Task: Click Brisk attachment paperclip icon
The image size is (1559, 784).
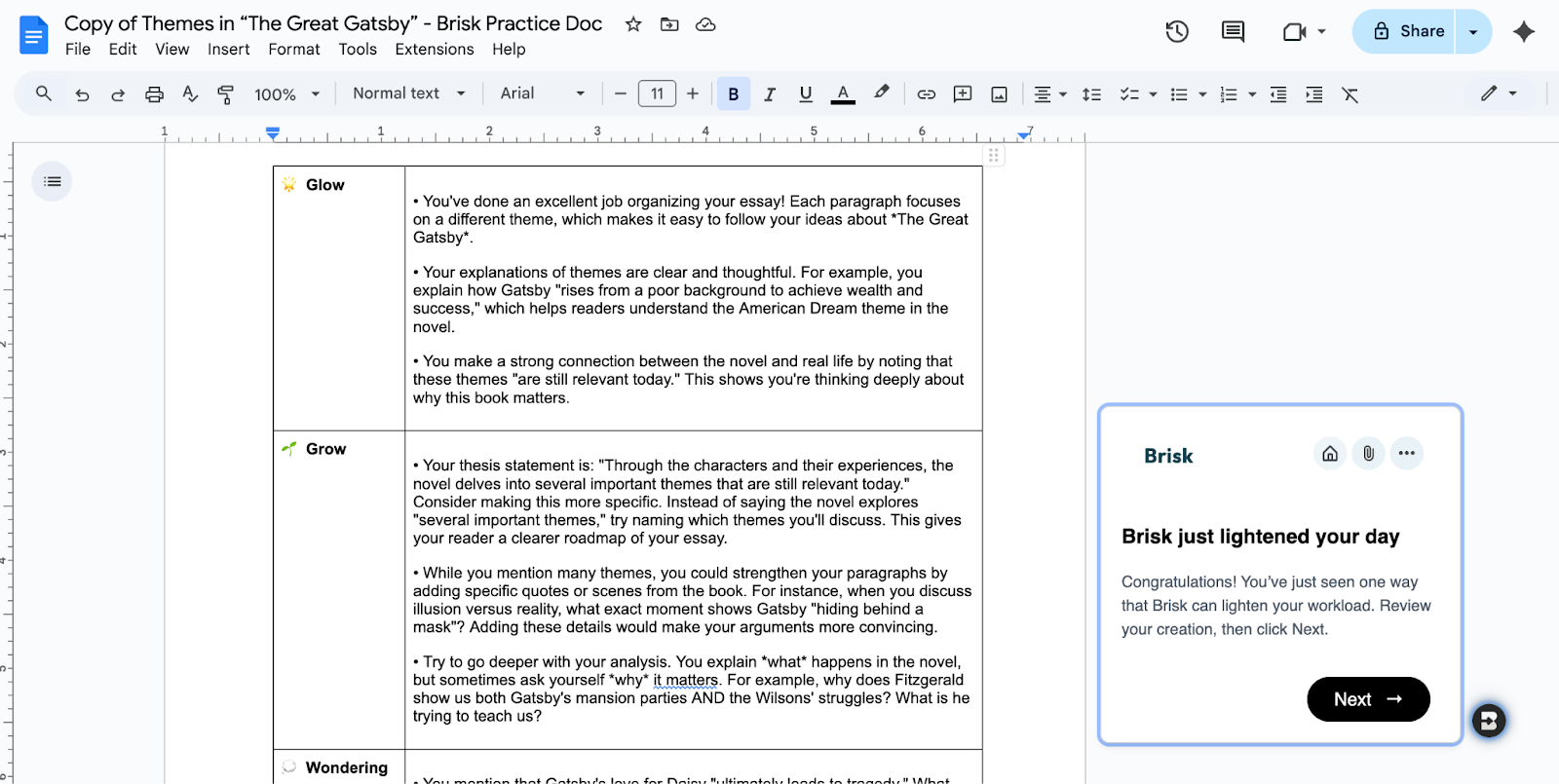Action: [1368, 453]
